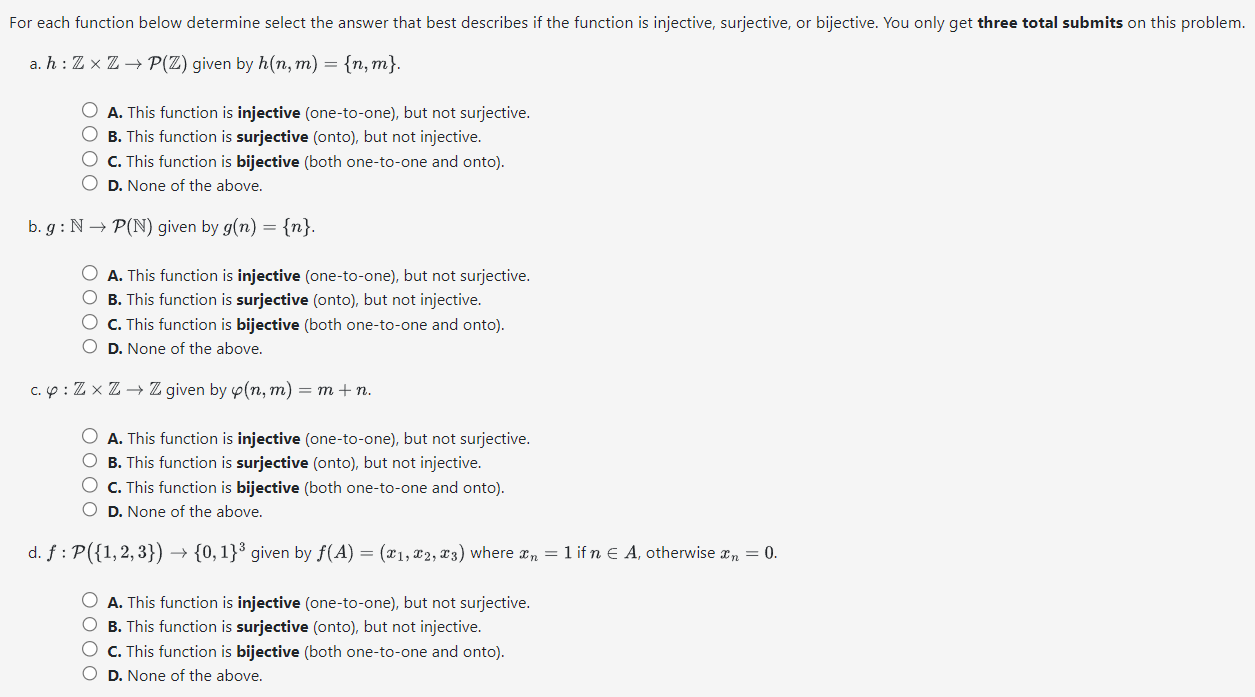Click the part c question statement for φ
This screenshot has width=1255, height=697.
(x=198, y=390)
